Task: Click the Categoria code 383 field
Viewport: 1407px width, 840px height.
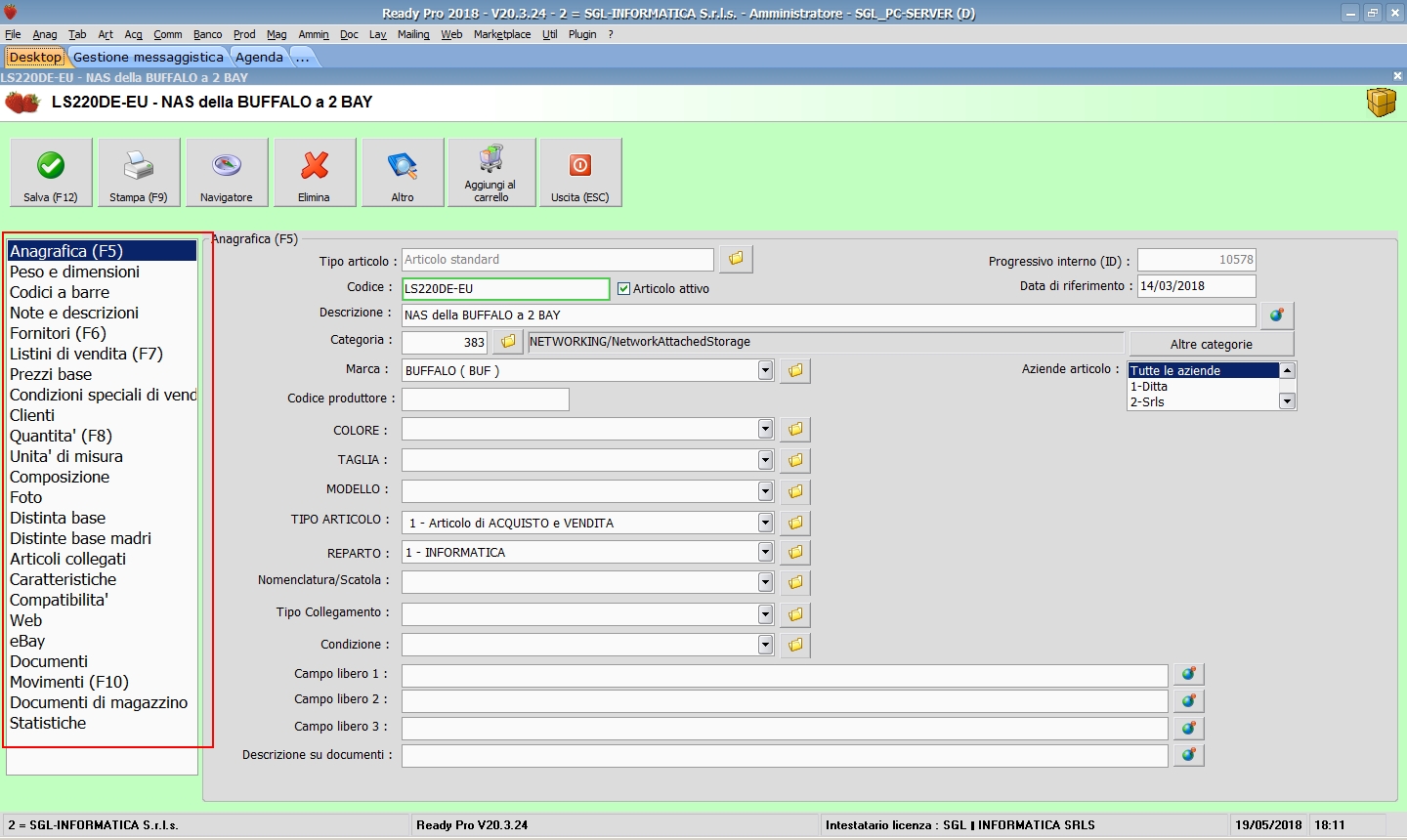Action: pos(445,342)
